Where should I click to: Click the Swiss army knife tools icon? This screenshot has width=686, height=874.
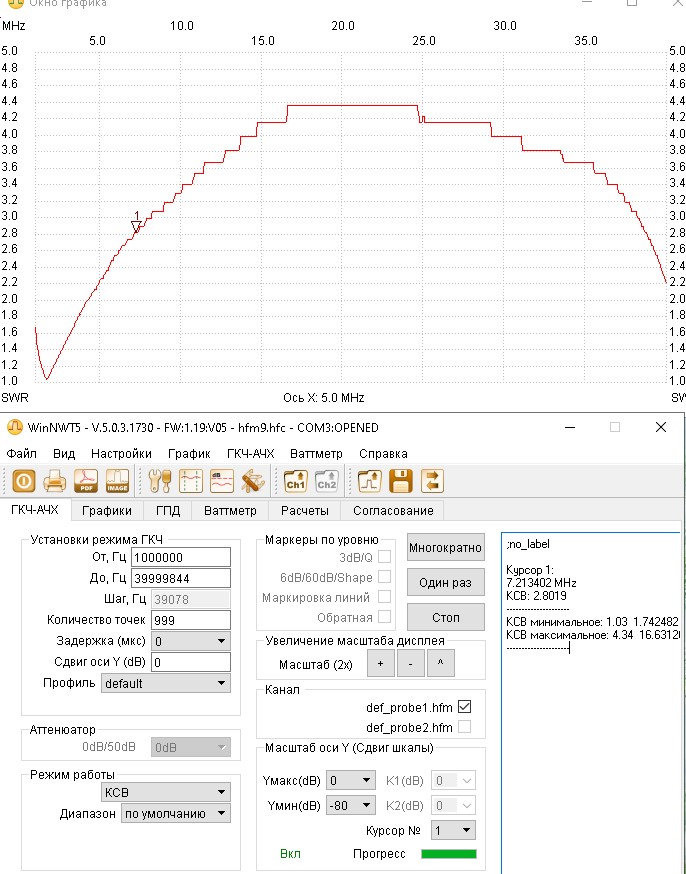point(253,480)
